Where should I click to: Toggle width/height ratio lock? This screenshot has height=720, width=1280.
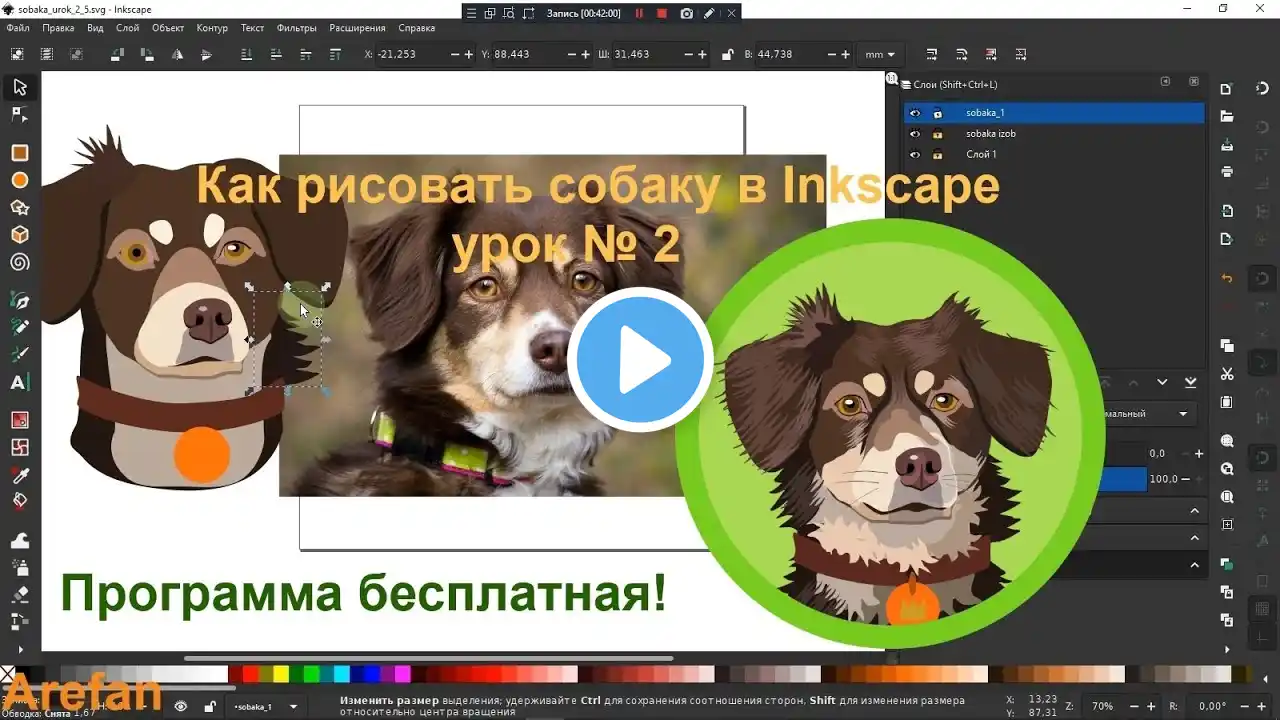[727, 54]
